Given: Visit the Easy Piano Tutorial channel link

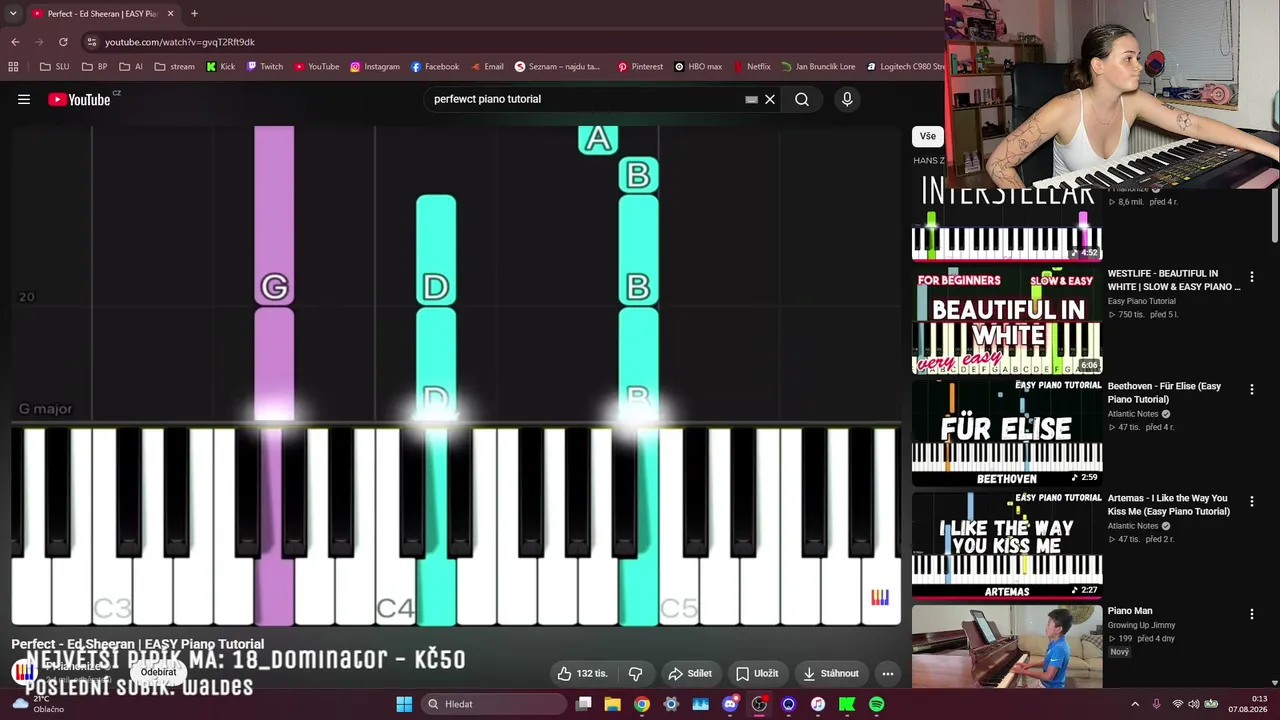Looking at the screenshot, I should point(1141,301).
